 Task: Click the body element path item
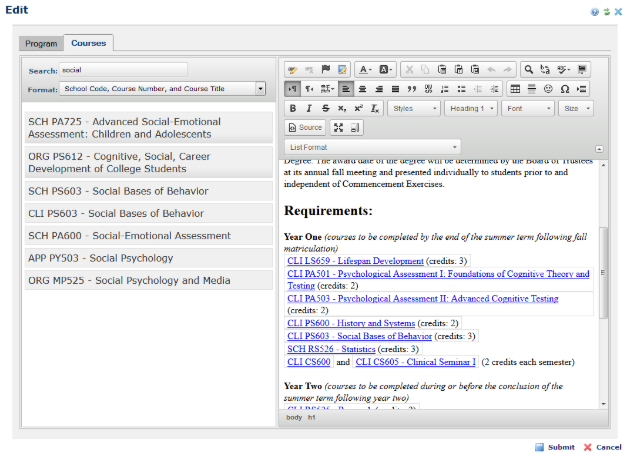294,417
